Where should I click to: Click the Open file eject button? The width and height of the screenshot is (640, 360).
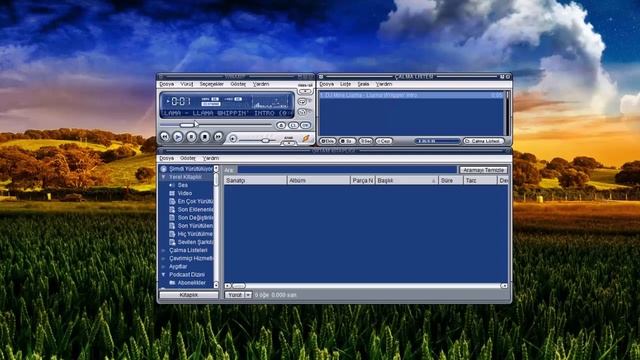[281, 125]
